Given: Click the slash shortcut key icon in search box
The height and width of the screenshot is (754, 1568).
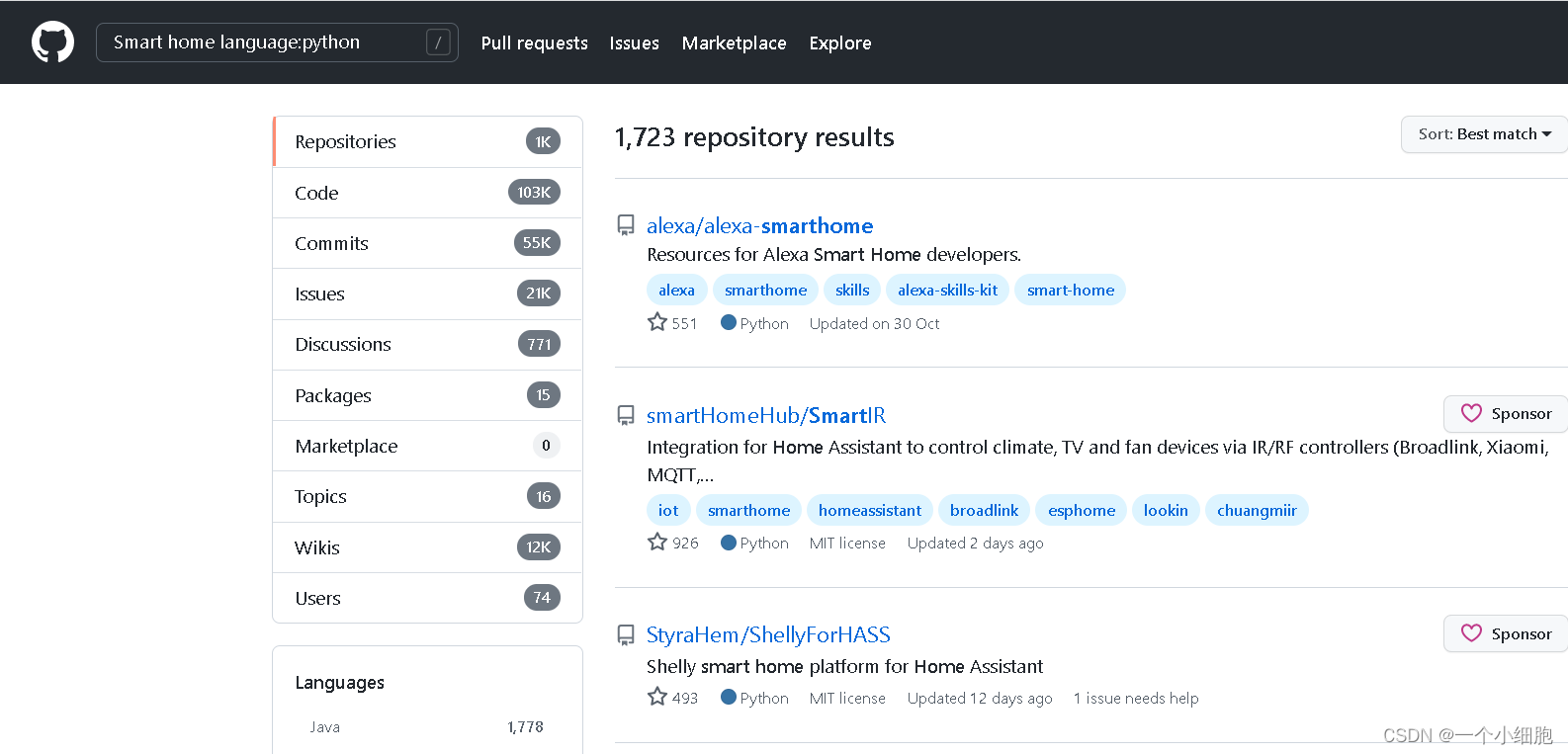Looking at the screenshot, I should click(438, 42).
